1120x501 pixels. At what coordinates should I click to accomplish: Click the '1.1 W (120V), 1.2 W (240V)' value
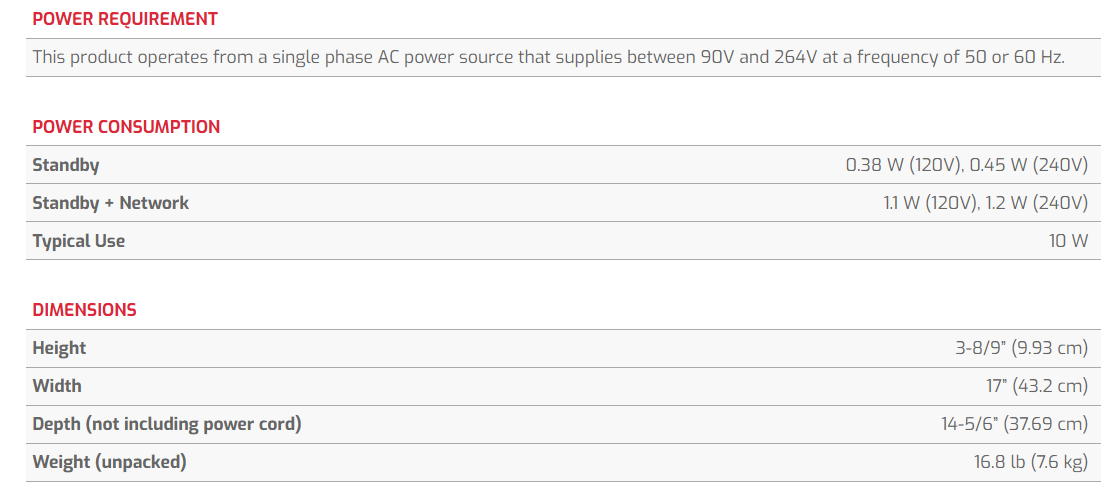click(x=985, y=203)
